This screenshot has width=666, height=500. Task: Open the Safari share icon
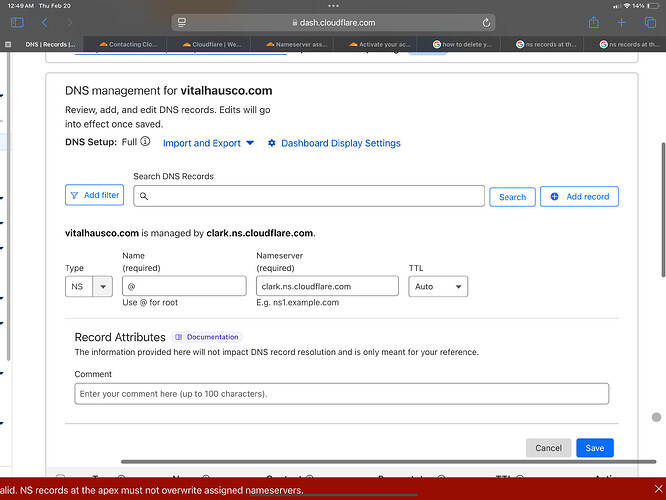point(593,22)
